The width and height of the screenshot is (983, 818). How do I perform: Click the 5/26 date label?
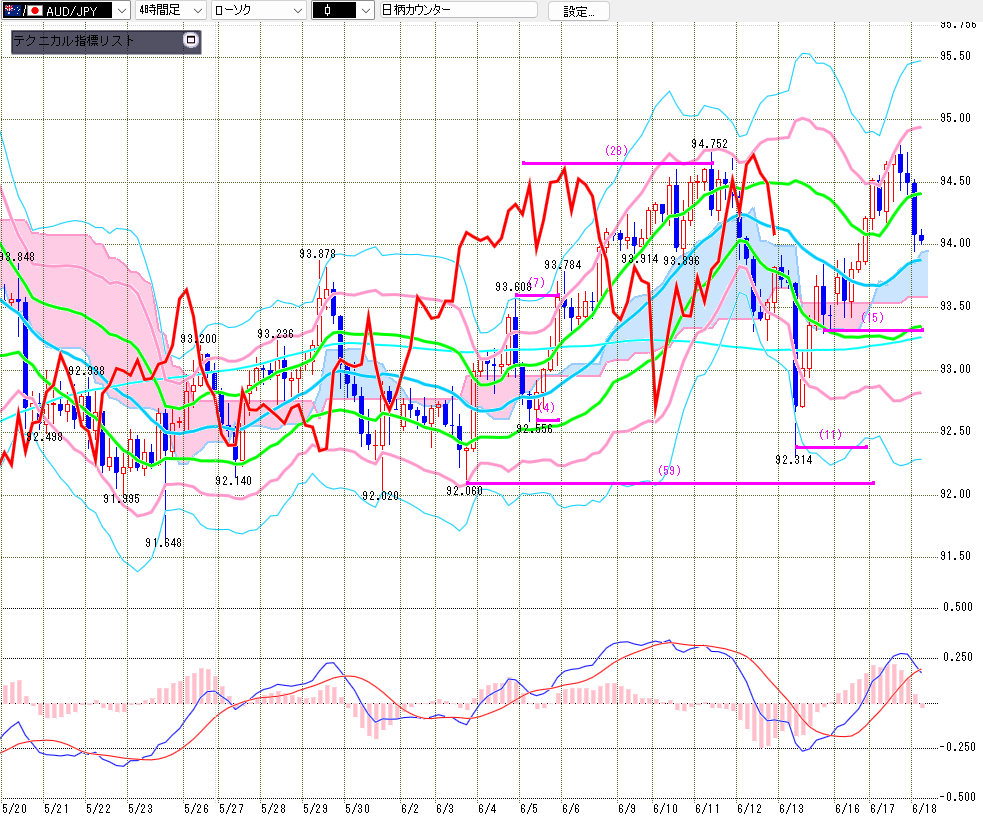tap(196, 809)
